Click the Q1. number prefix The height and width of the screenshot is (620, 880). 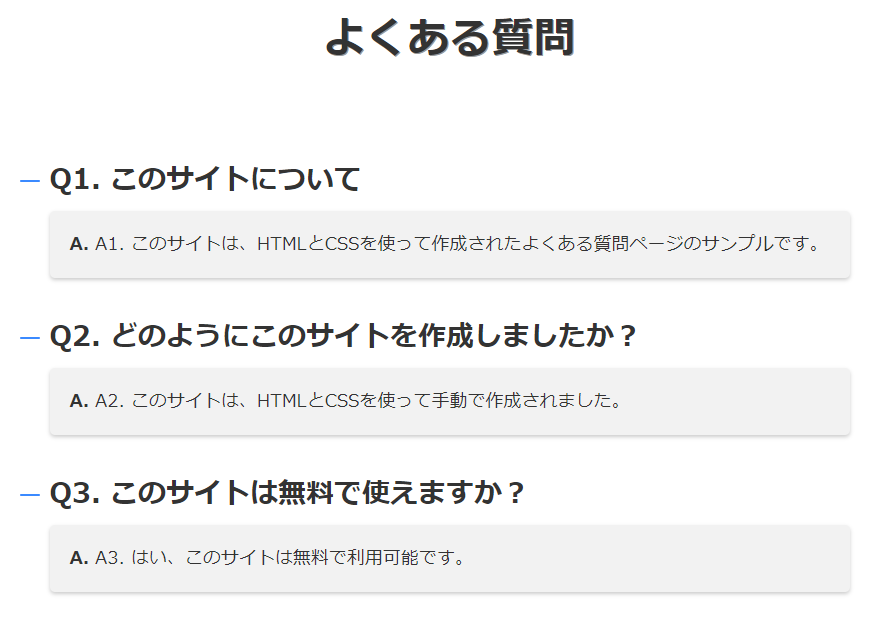(x=75, y=180)
